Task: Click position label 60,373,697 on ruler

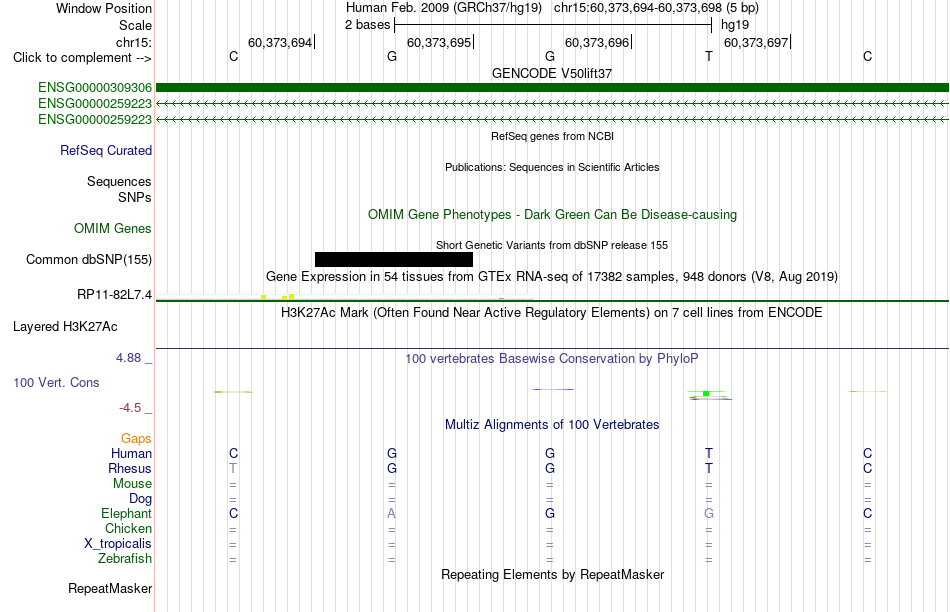Action: click(x=756, y=42)
